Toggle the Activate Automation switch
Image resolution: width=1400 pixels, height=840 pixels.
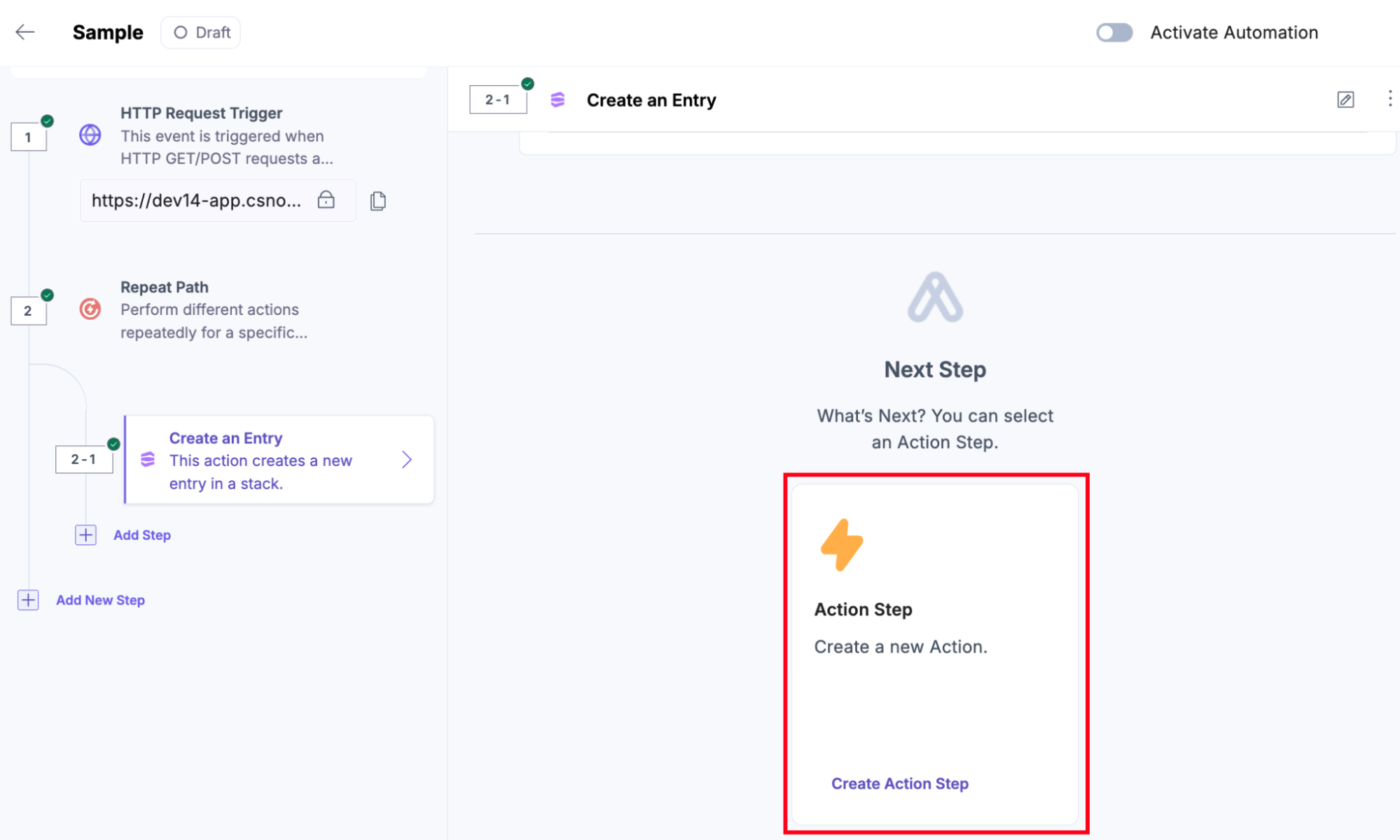point(1114,33)
